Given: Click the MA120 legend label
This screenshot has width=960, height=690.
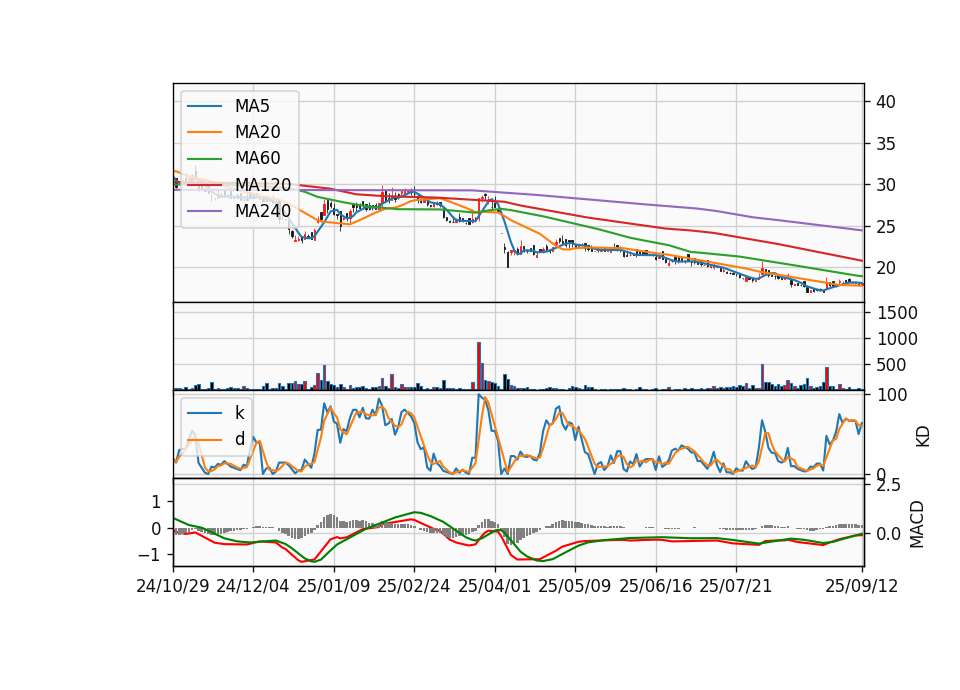Looking at the screenshot, I should coord(263,185).
